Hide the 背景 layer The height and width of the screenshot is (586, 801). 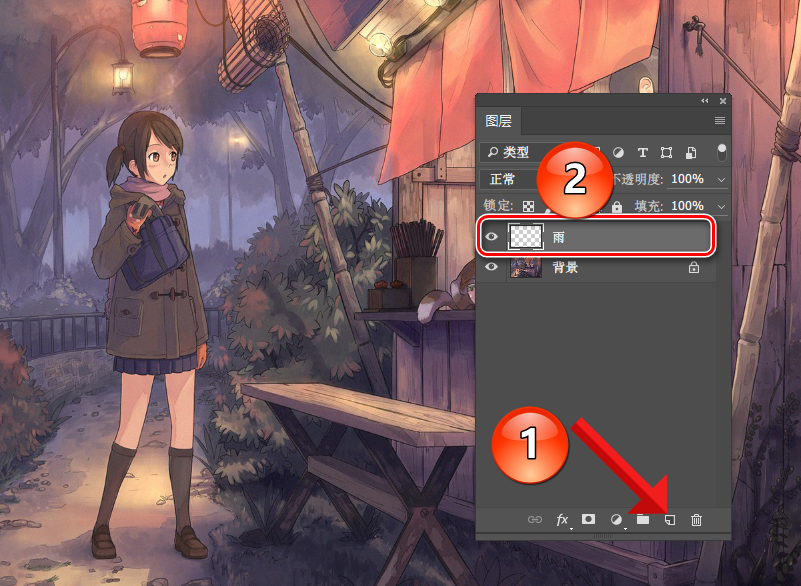coord(491,267)
